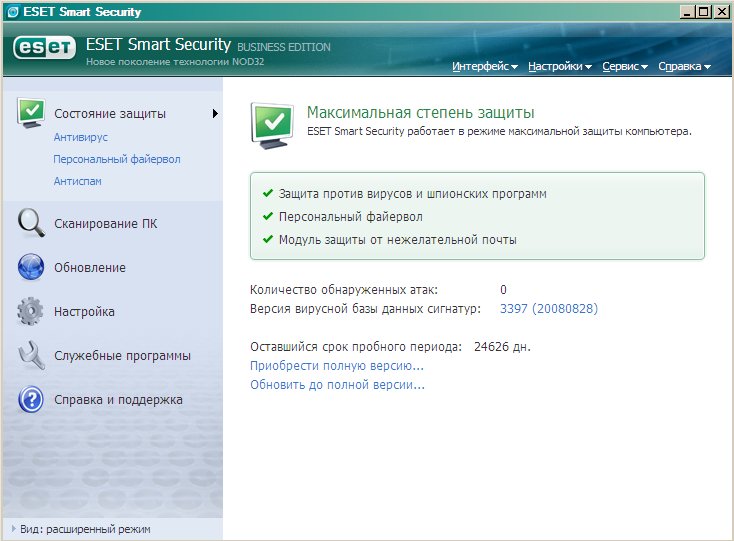The width and height of the screenshot is (734, 541).
Task: Click Количество обнаруженных атак label
Action: click(344, 290)
